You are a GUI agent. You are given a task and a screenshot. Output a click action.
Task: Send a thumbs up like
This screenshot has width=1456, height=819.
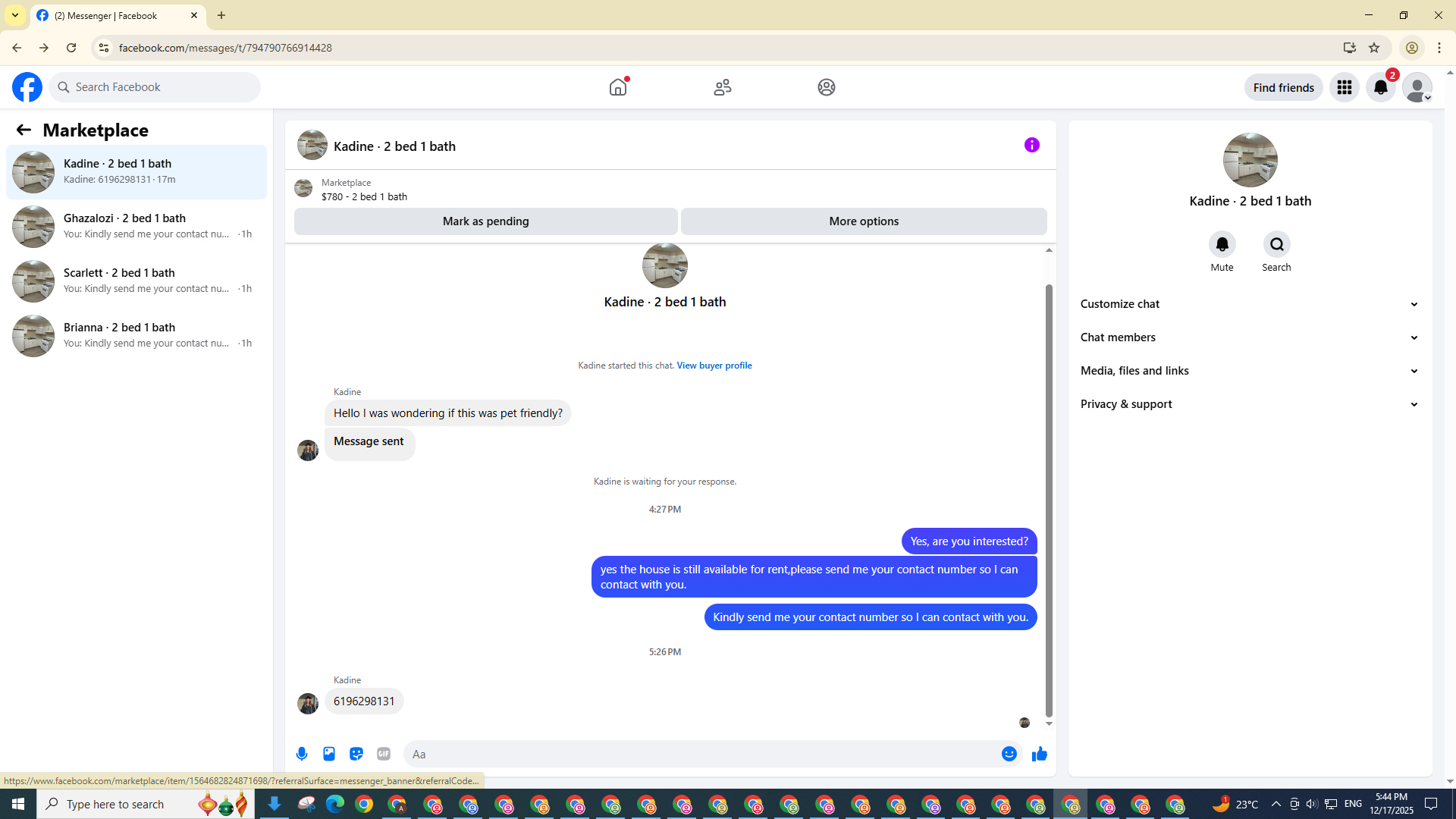click(1039, 754)
